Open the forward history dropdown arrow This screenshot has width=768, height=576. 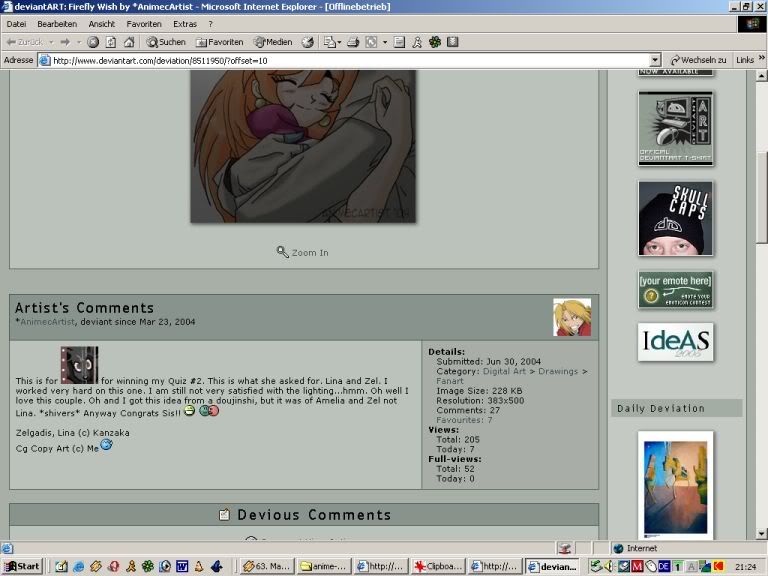79,42
